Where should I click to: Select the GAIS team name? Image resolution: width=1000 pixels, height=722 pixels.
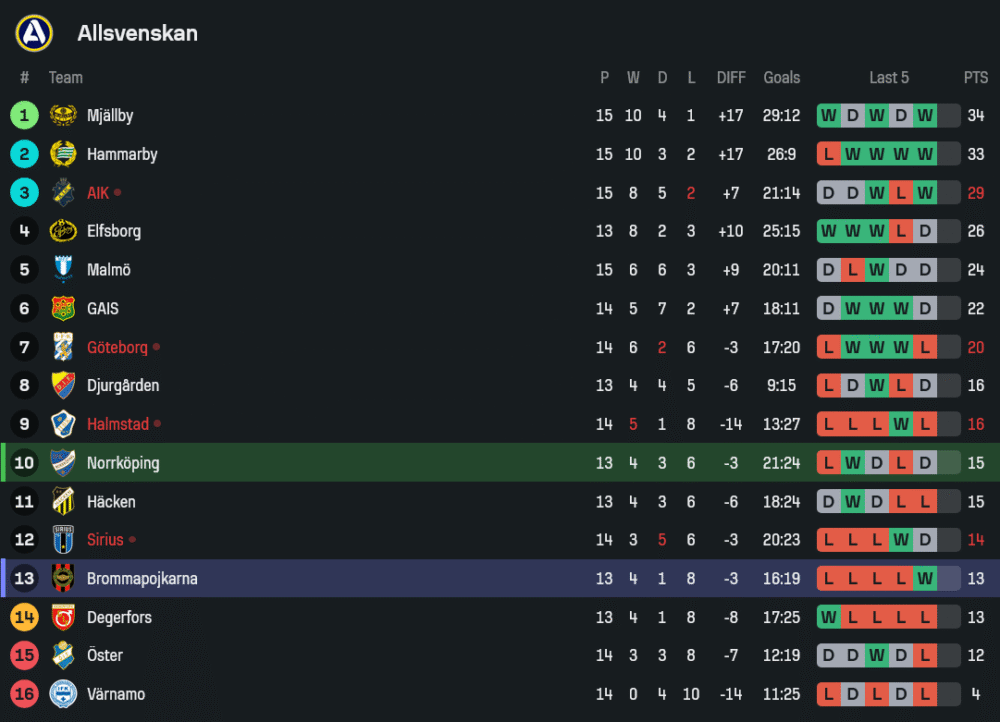[103, 309]
